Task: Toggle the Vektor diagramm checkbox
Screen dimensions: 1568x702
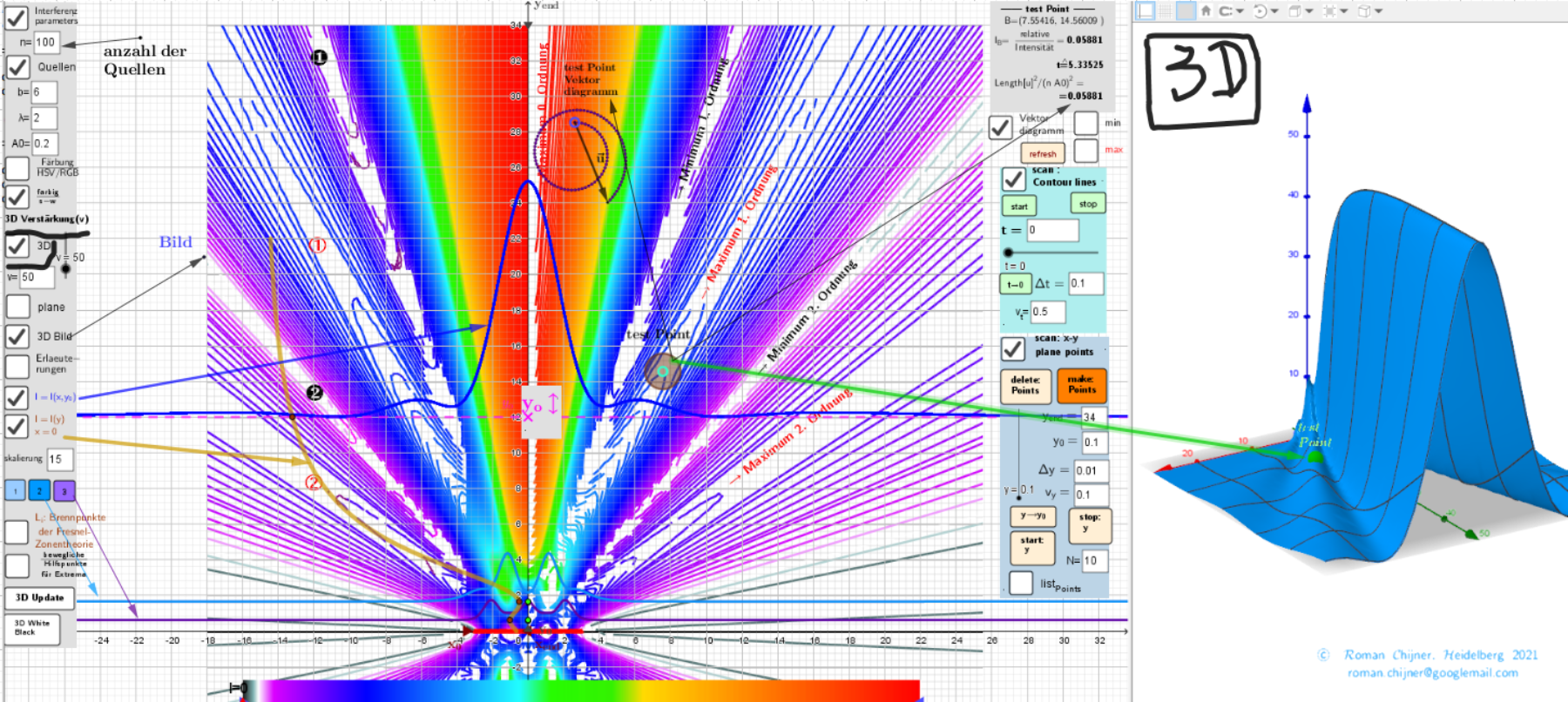Action: (x=1001, y=127)
